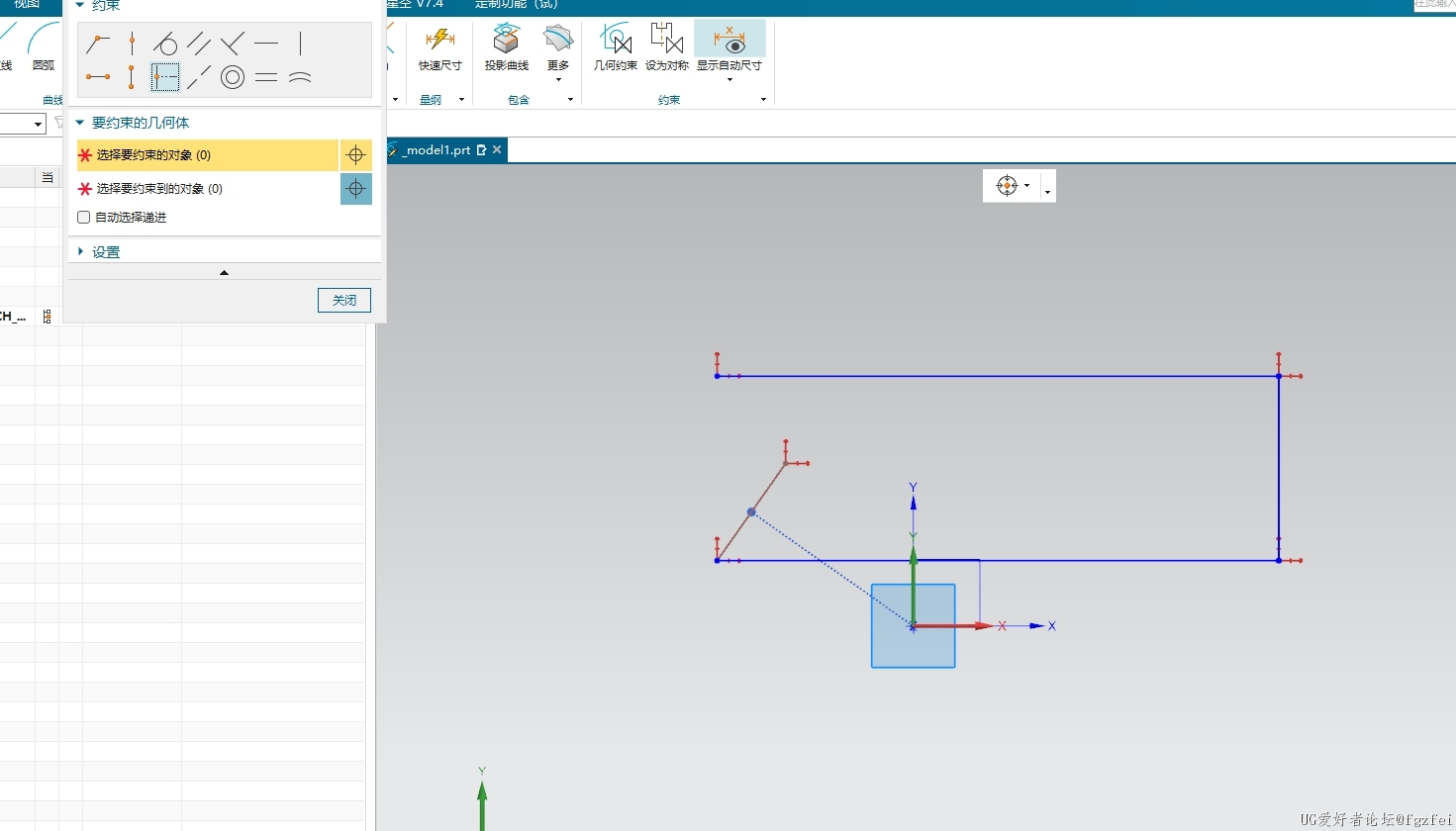
Task: Select the 选择要约束到的对象 (0) row
Action: coord(208,189)
